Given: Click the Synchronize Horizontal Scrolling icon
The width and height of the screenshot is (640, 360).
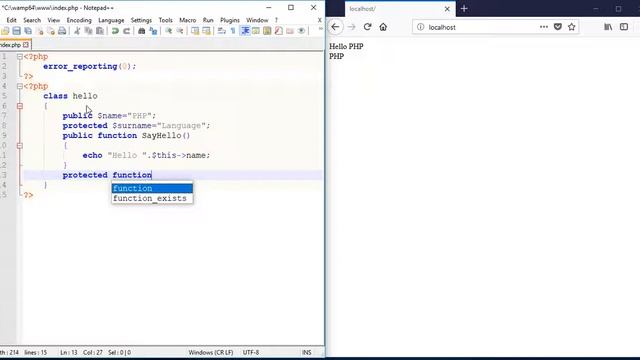Looking at the screenshot, I should 207,31.
